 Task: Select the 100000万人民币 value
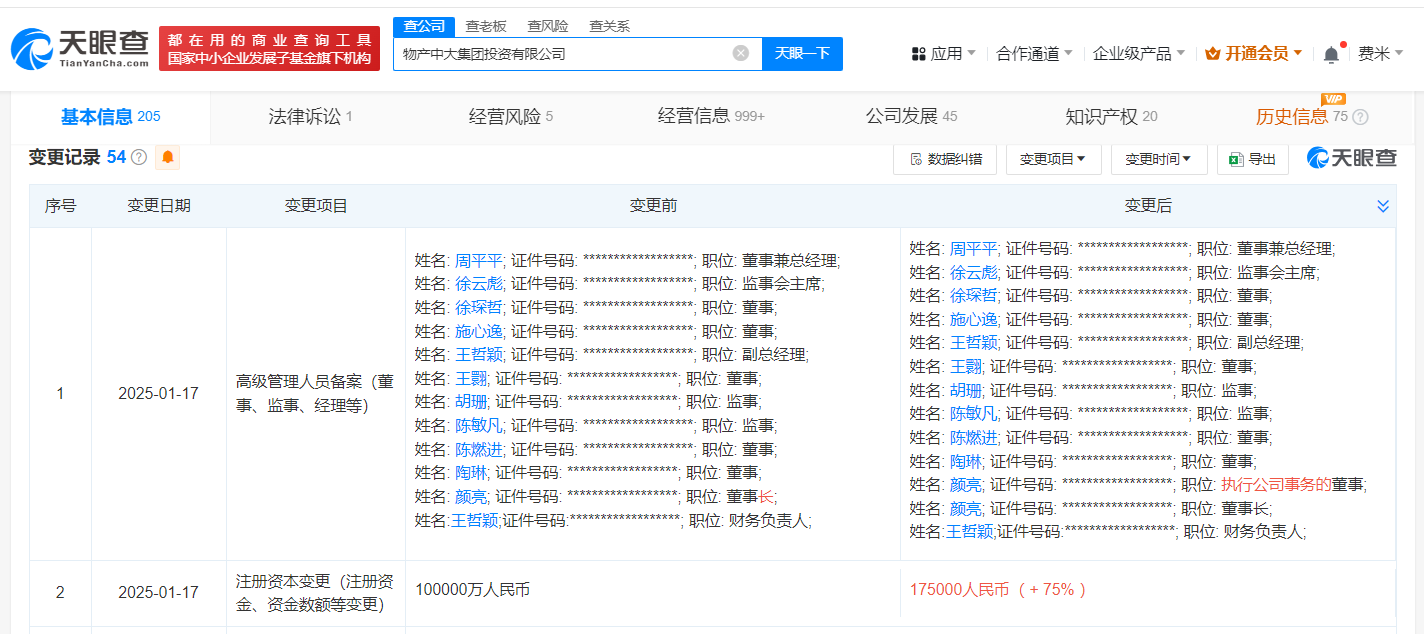472,590
